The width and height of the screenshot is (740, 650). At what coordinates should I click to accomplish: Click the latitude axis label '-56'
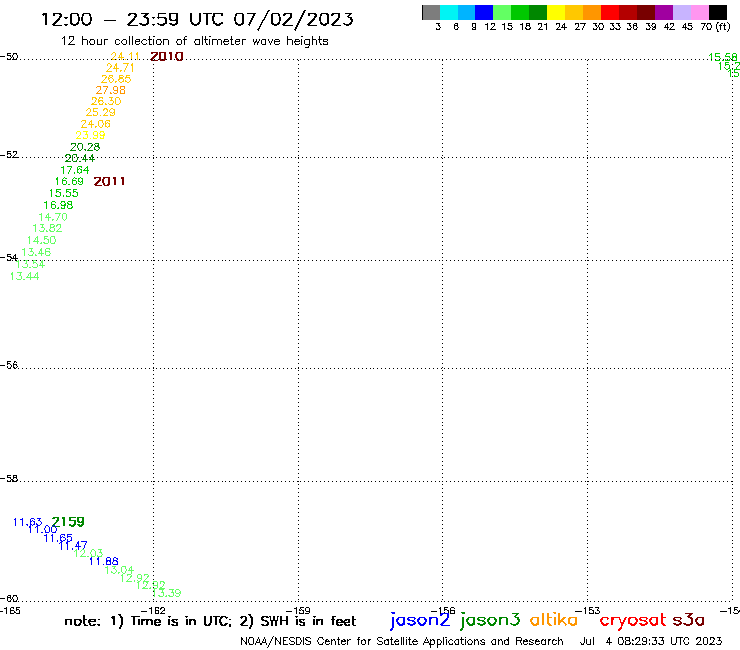(10, 365)
